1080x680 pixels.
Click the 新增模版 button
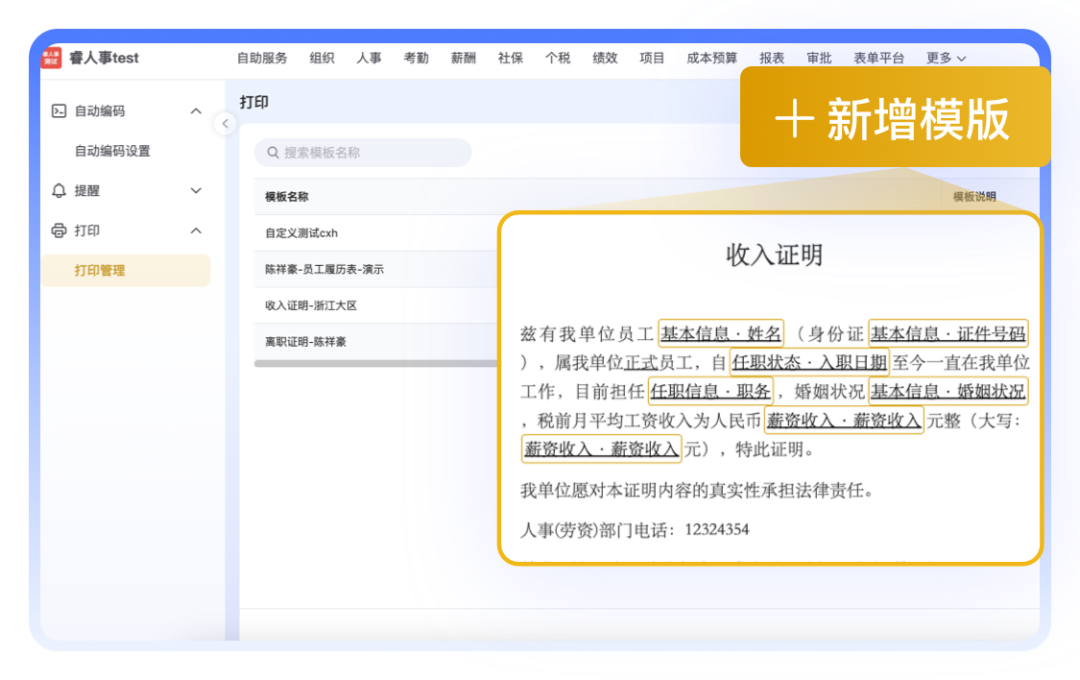(x=895, y=119)
